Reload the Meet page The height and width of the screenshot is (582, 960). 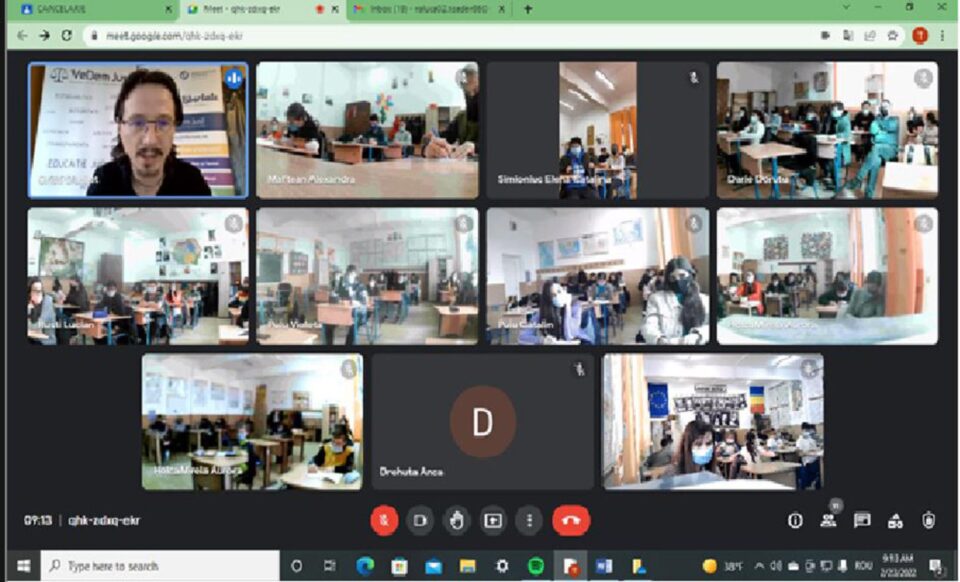point(66,35)
